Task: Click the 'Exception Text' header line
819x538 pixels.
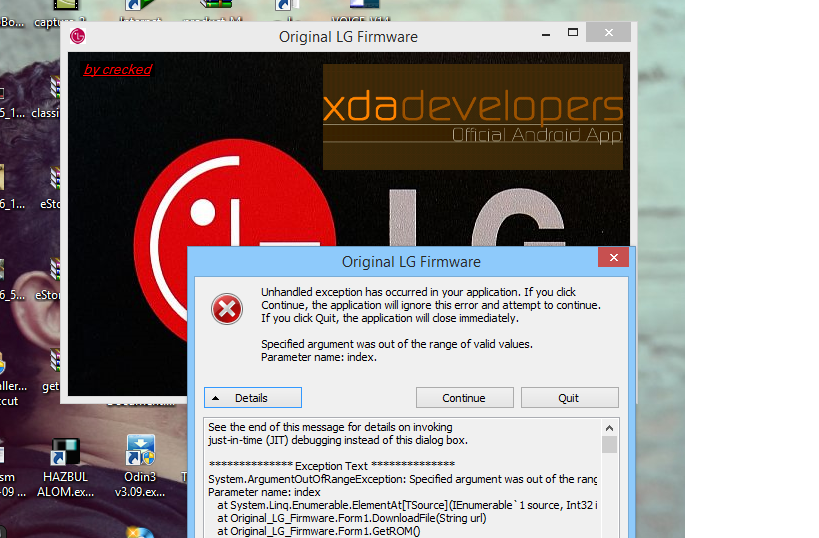Action: coord(332,465)
